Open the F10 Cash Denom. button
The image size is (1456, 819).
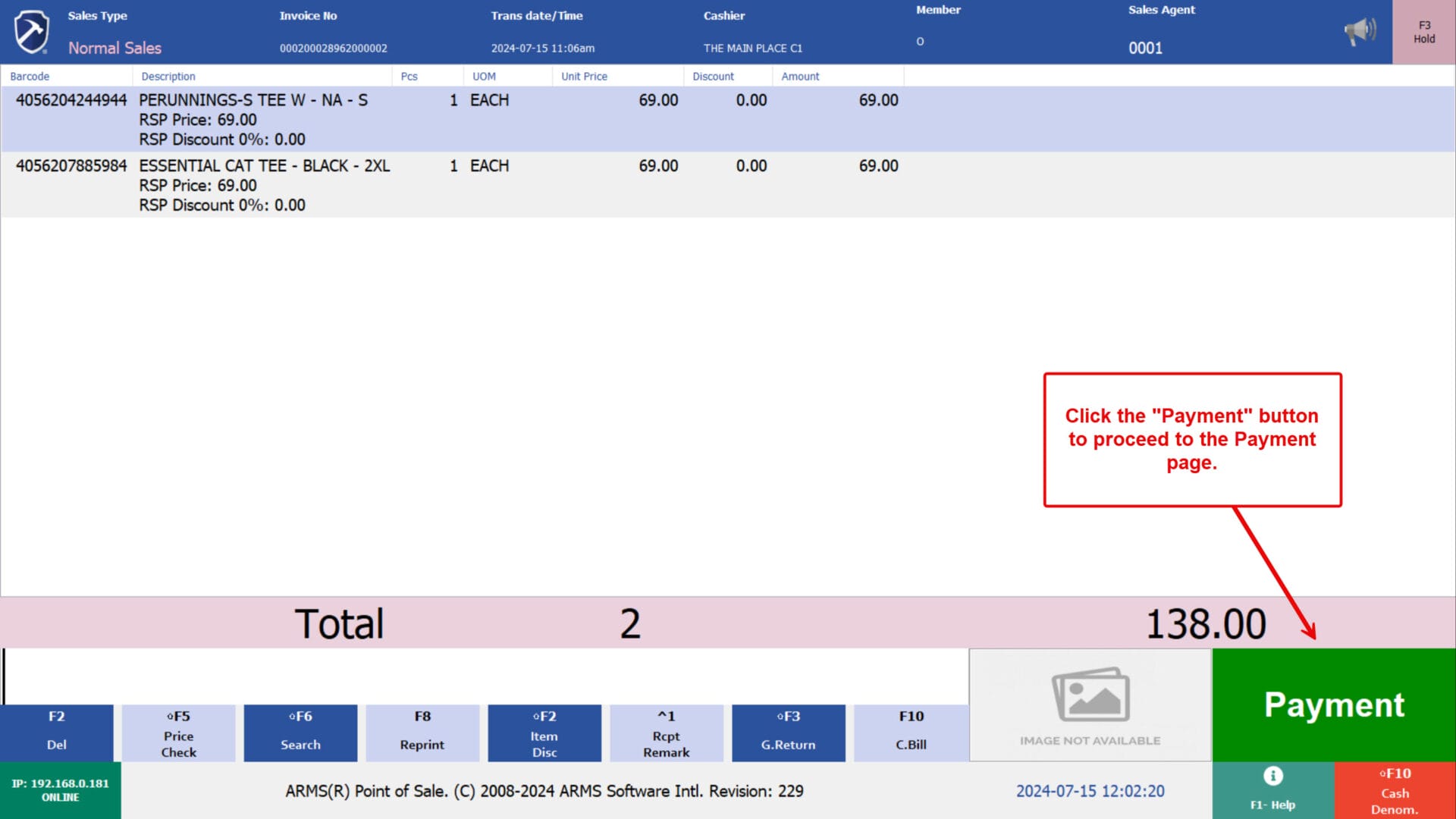1395,790
